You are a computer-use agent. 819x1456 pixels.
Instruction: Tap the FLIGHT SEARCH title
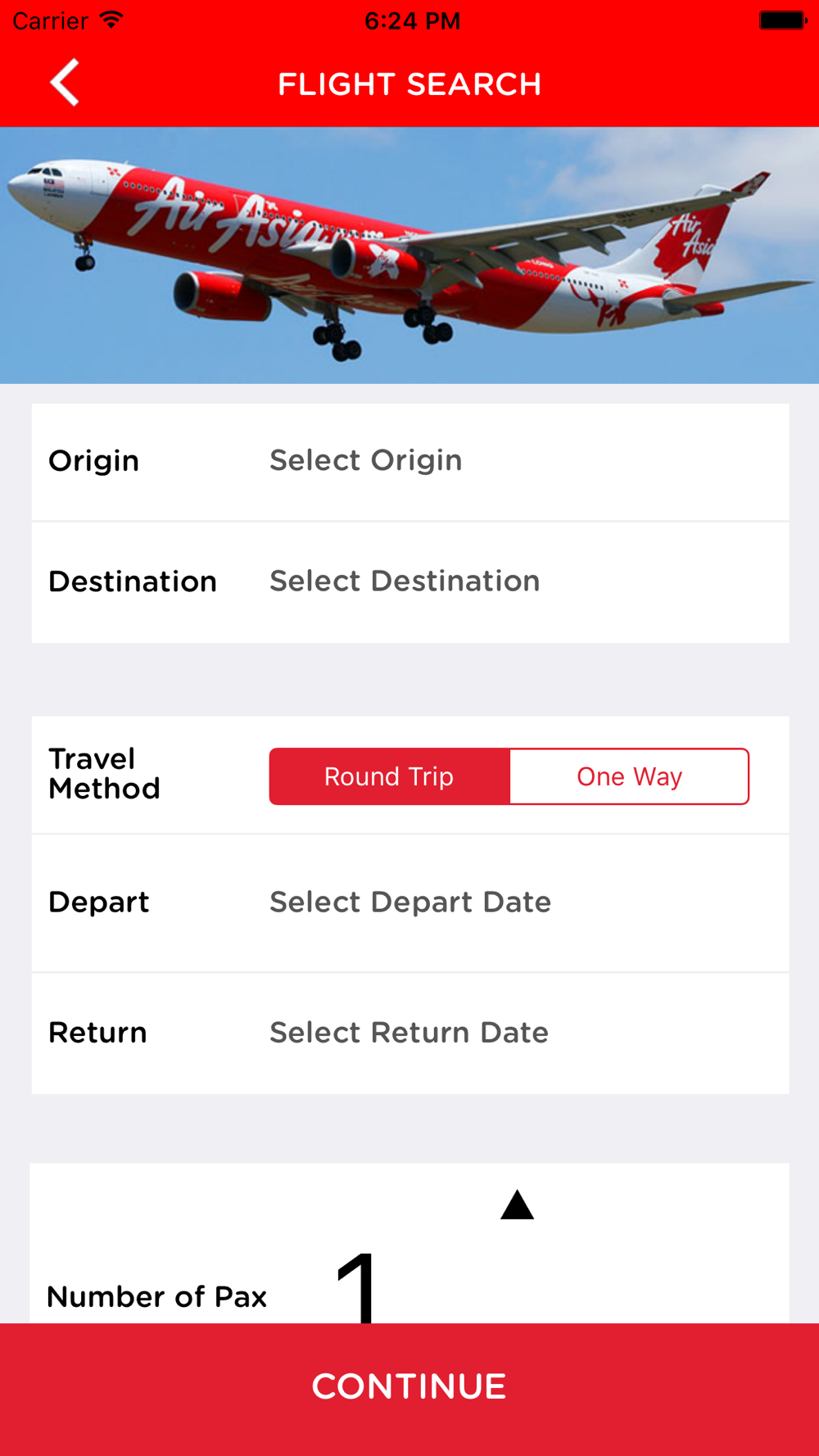(x=409, y=84)
